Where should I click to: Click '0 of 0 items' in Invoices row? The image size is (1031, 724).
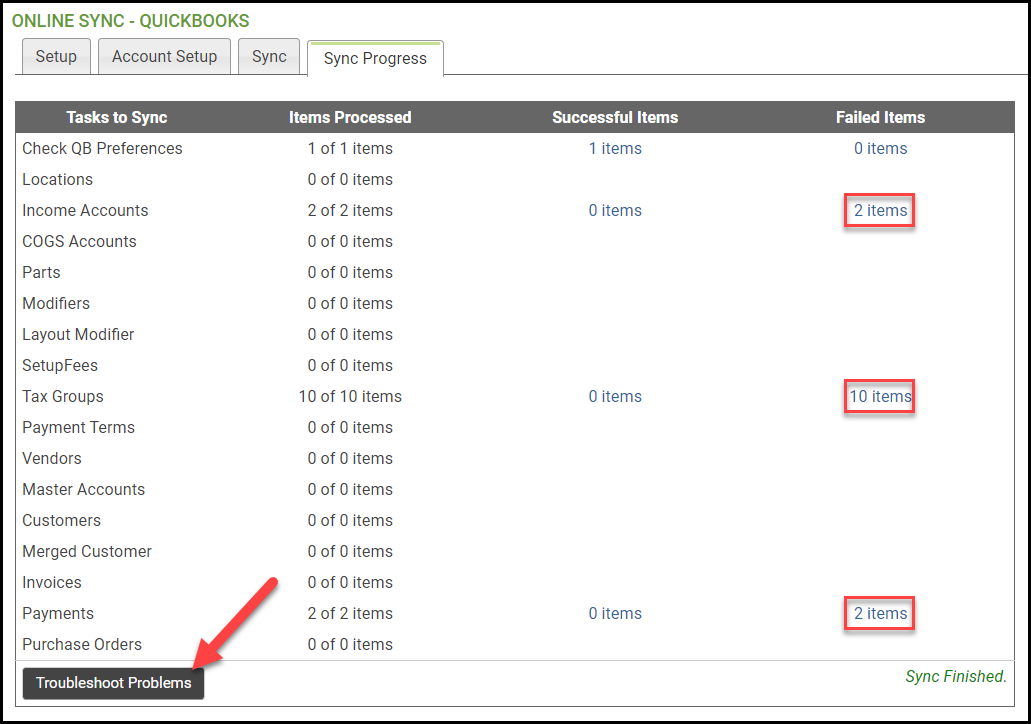tap(350, 583)
